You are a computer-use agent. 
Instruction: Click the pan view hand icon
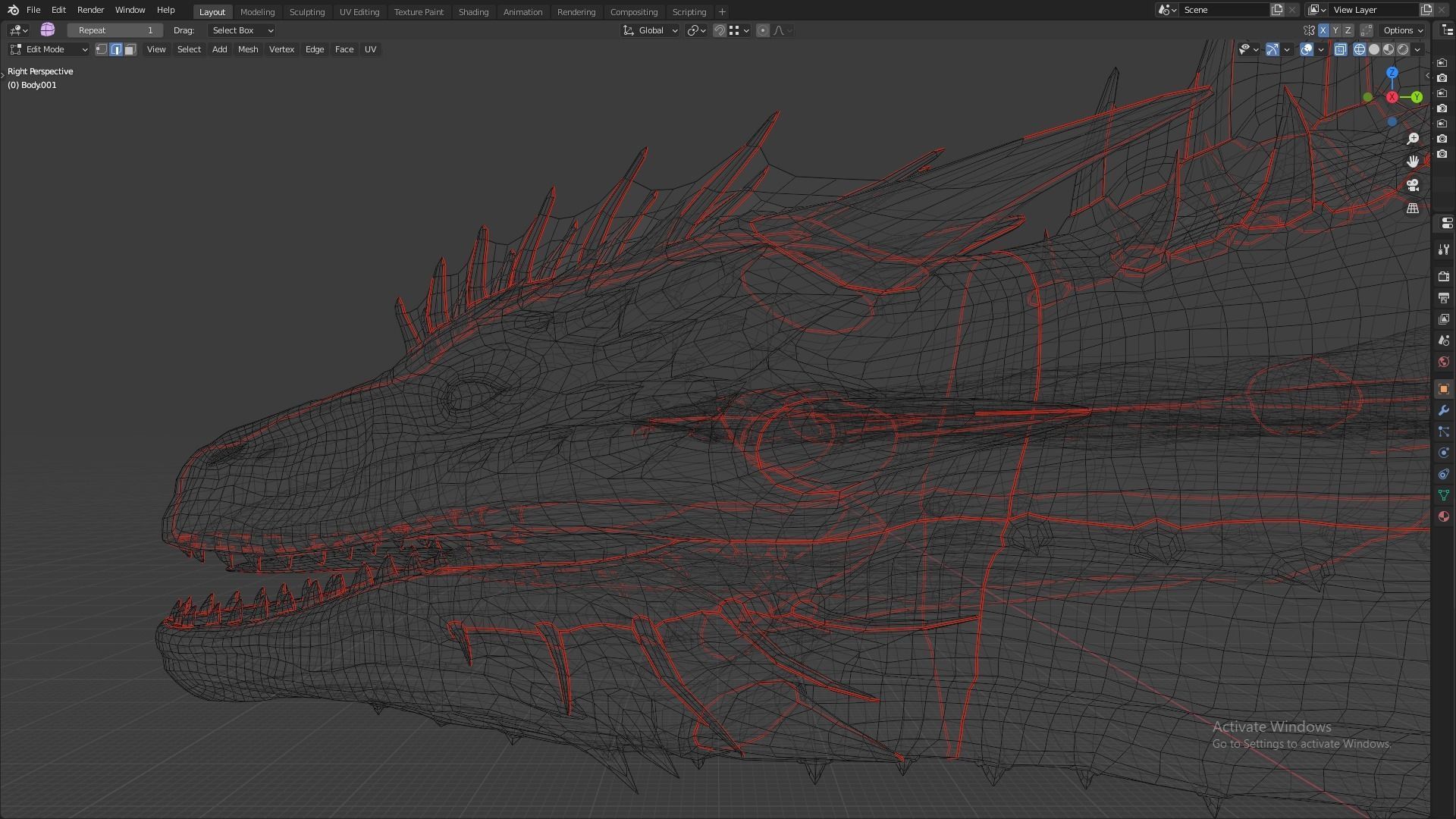click(x=1413, y=162)
